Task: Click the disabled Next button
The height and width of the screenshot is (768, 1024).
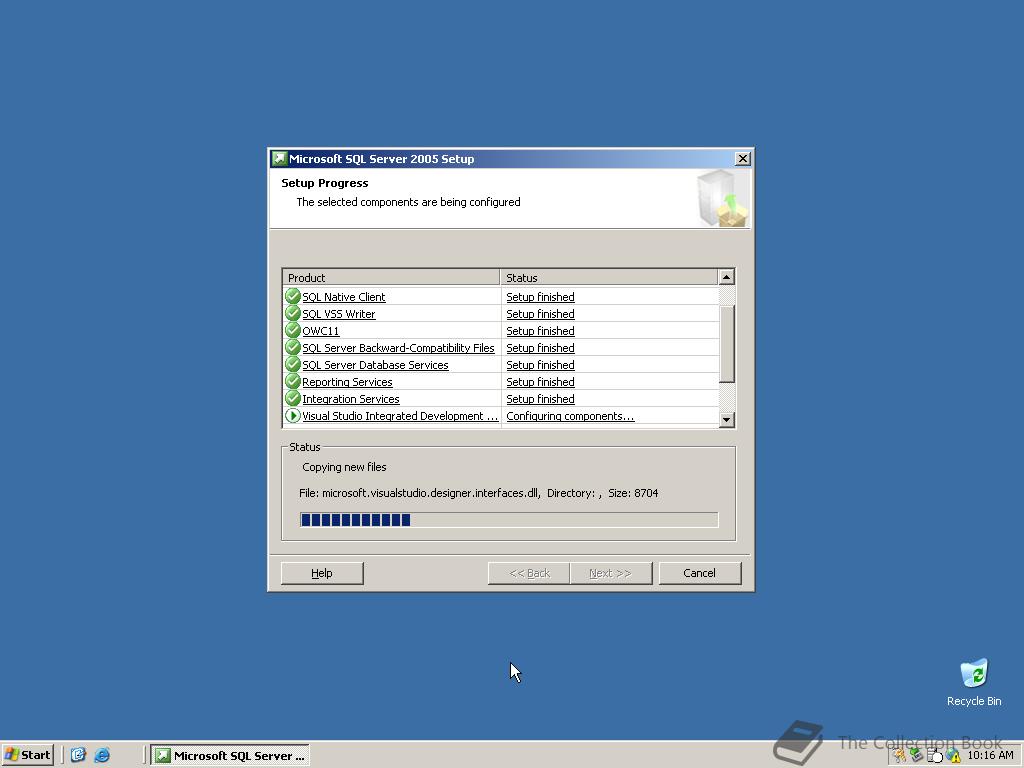Action: 611,573
